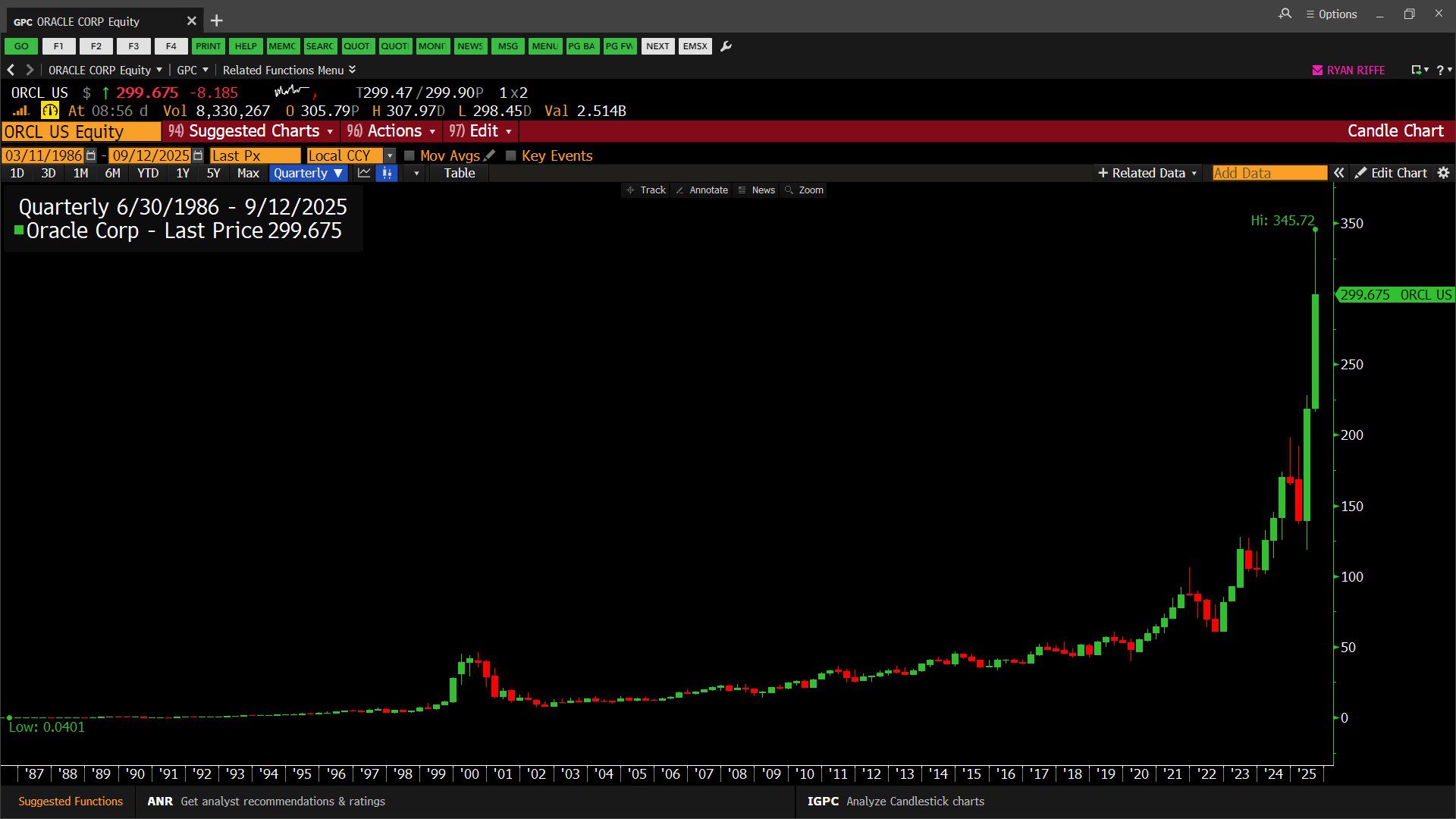
Task: Open the Actions menu
Action: (391, 131)
